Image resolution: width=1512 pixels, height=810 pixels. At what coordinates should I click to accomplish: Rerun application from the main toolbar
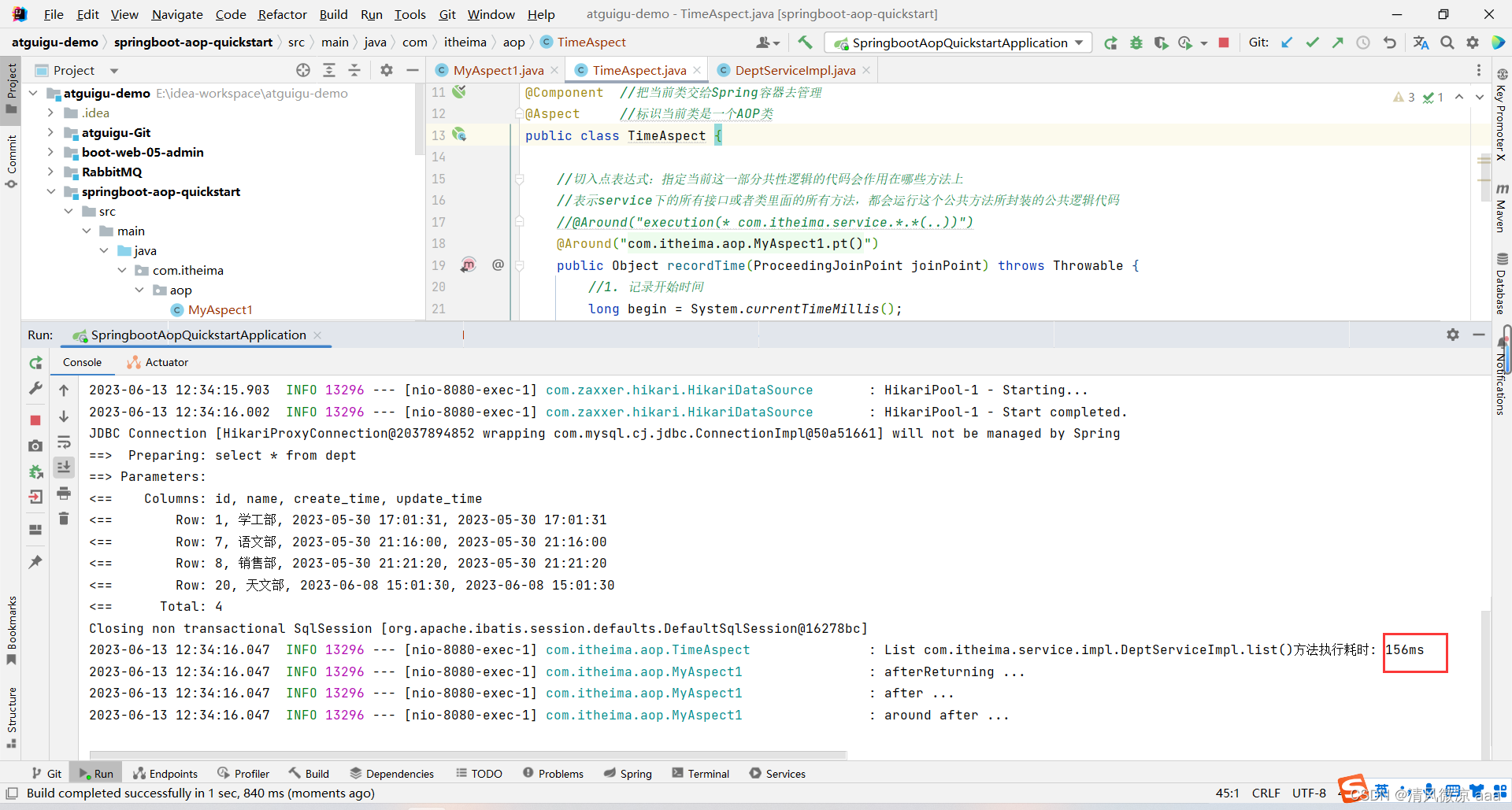click(1110, 43)
